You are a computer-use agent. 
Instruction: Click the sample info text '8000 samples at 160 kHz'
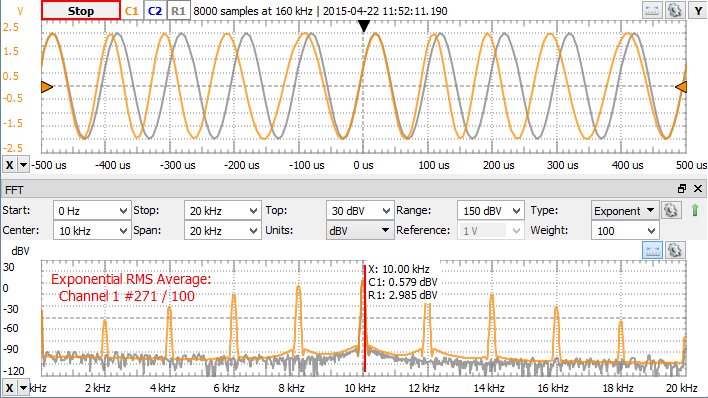pos(253,11)
